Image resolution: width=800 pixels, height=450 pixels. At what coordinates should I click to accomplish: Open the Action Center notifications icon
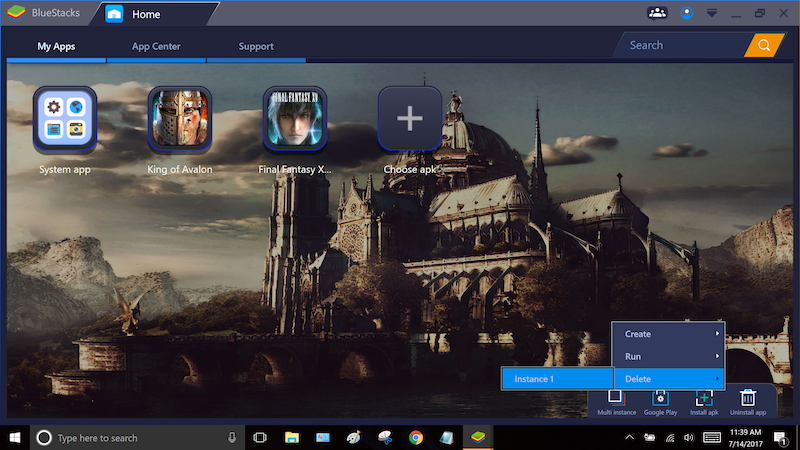click(x=781, y=438)
